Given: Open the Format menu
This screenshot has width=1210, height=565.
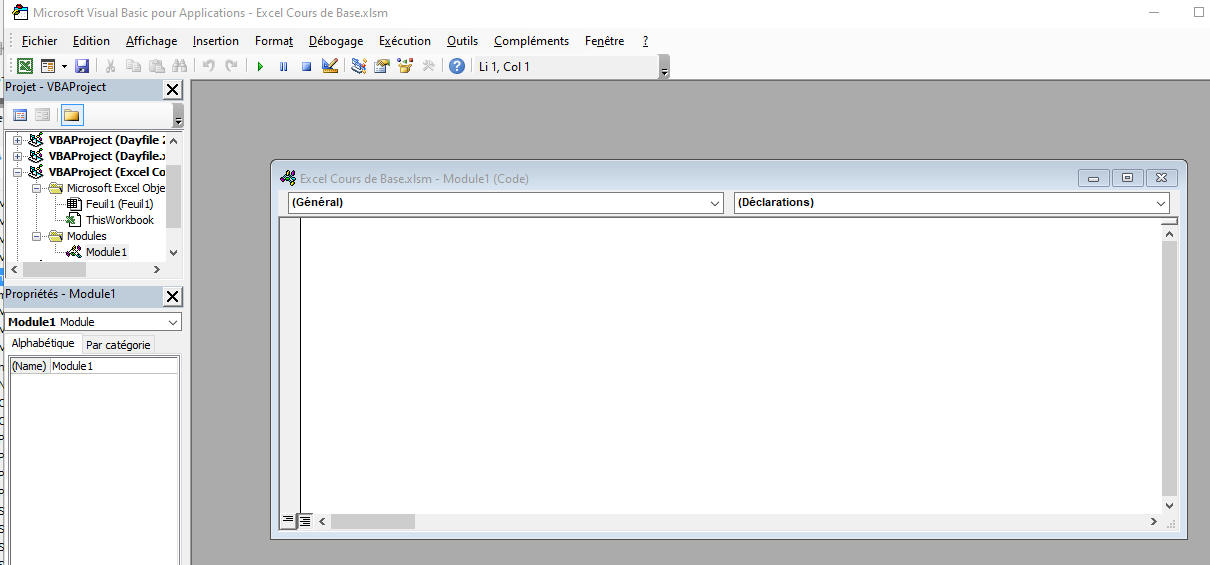Looking at the screenshot, I should [274, 41].
